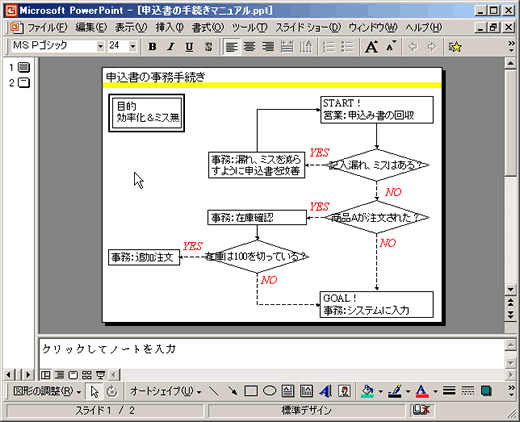The width and height of the screenshot is (520, 422).
Task: Start slide show from view buttons
Action: point(100,375)
